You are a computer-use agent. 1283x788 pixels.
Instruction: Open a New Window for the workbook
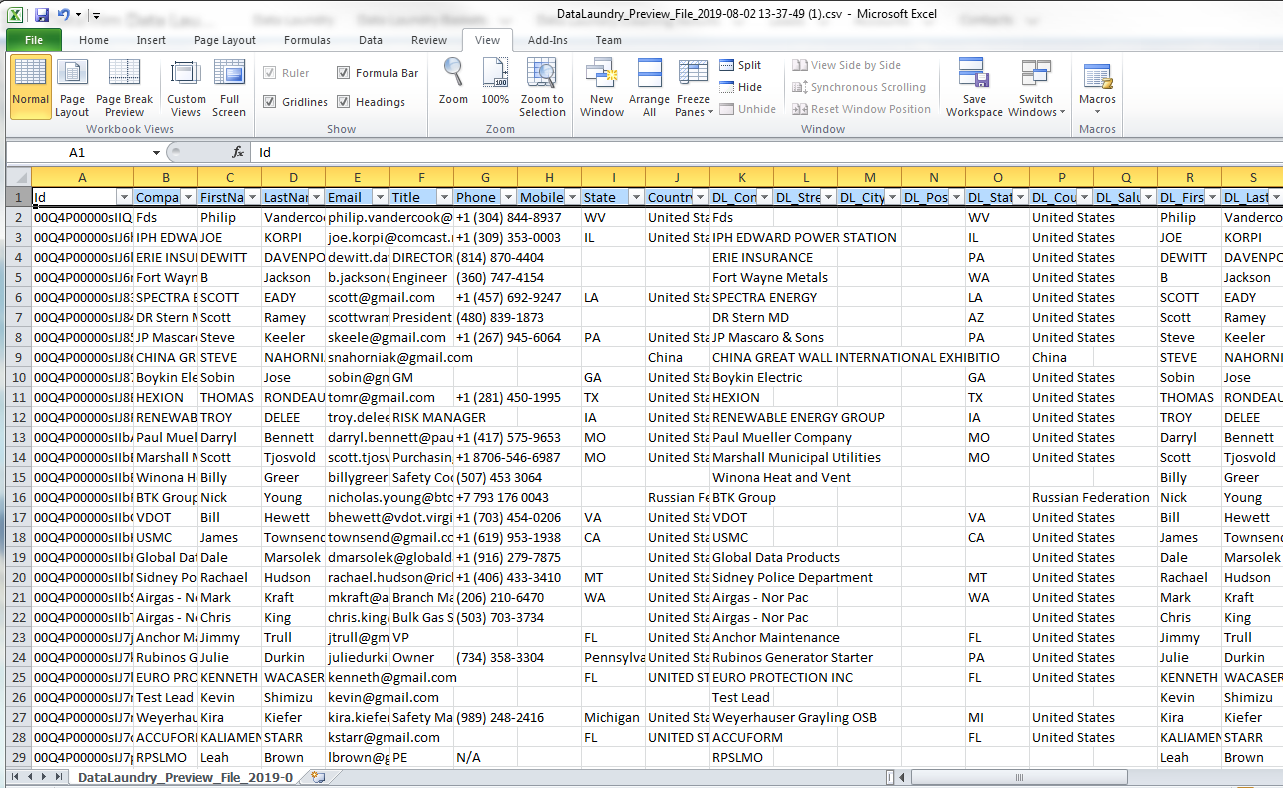pos(601,87)
